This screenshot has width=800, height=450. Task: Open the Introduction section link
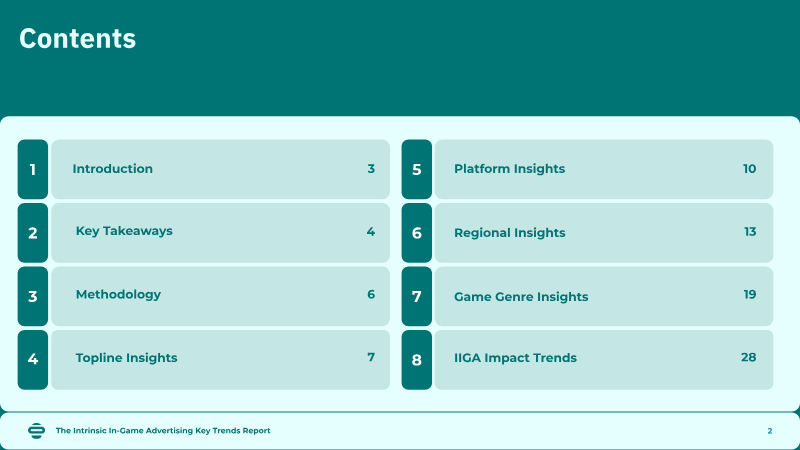tap(113, 169)
